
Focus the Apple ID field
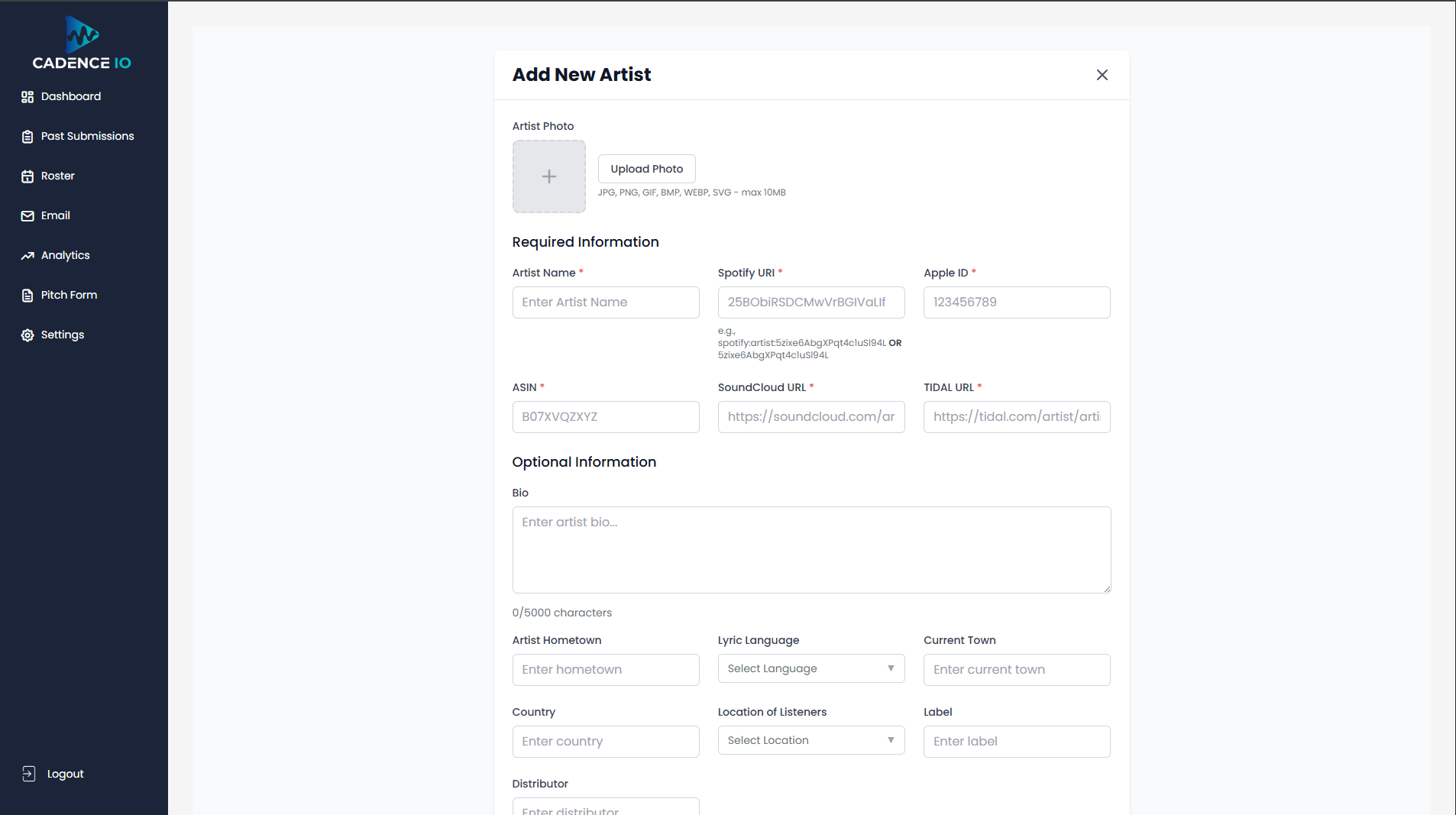coord(1017,302)
